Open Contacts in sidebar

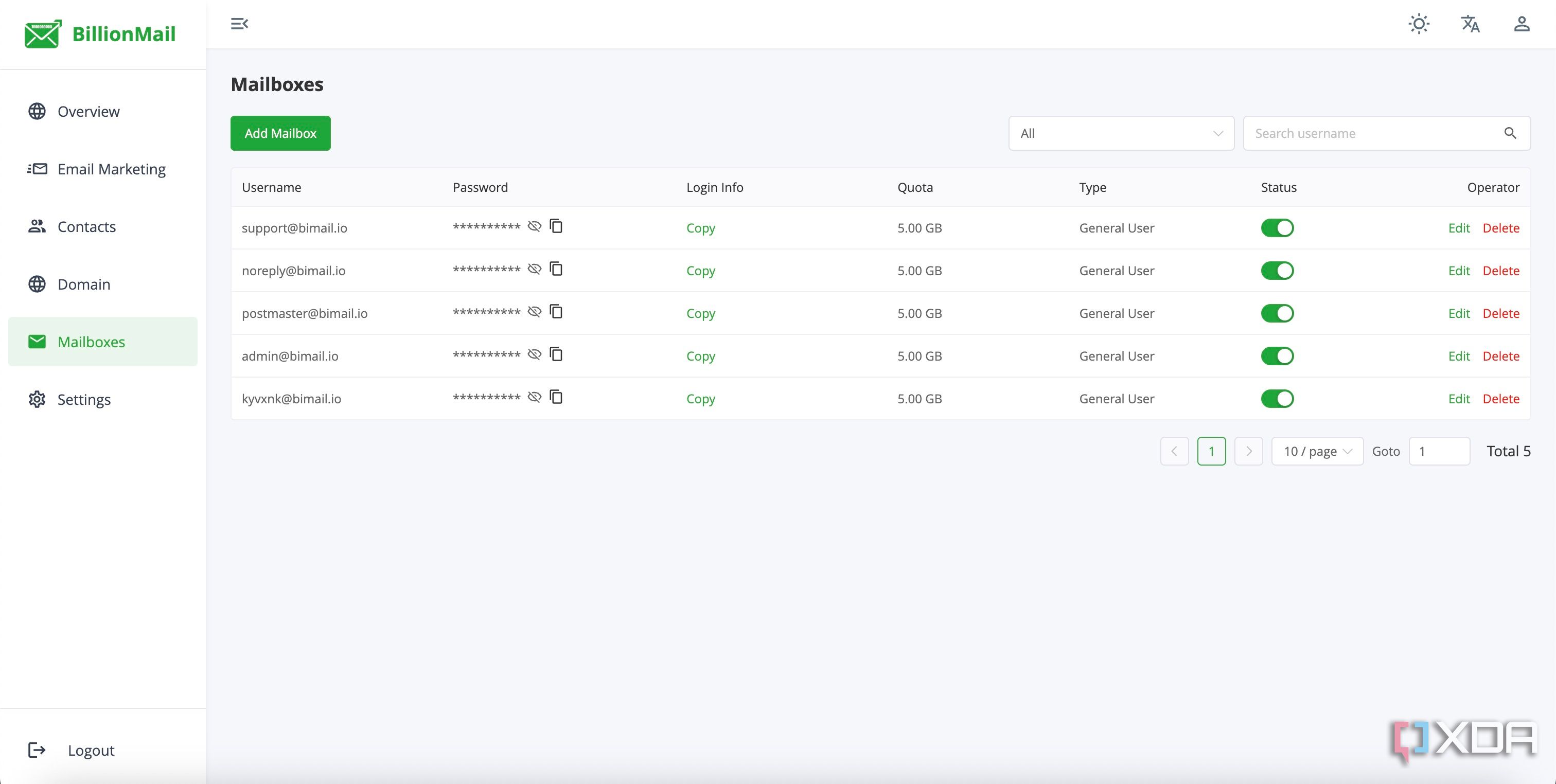[103, 226]
